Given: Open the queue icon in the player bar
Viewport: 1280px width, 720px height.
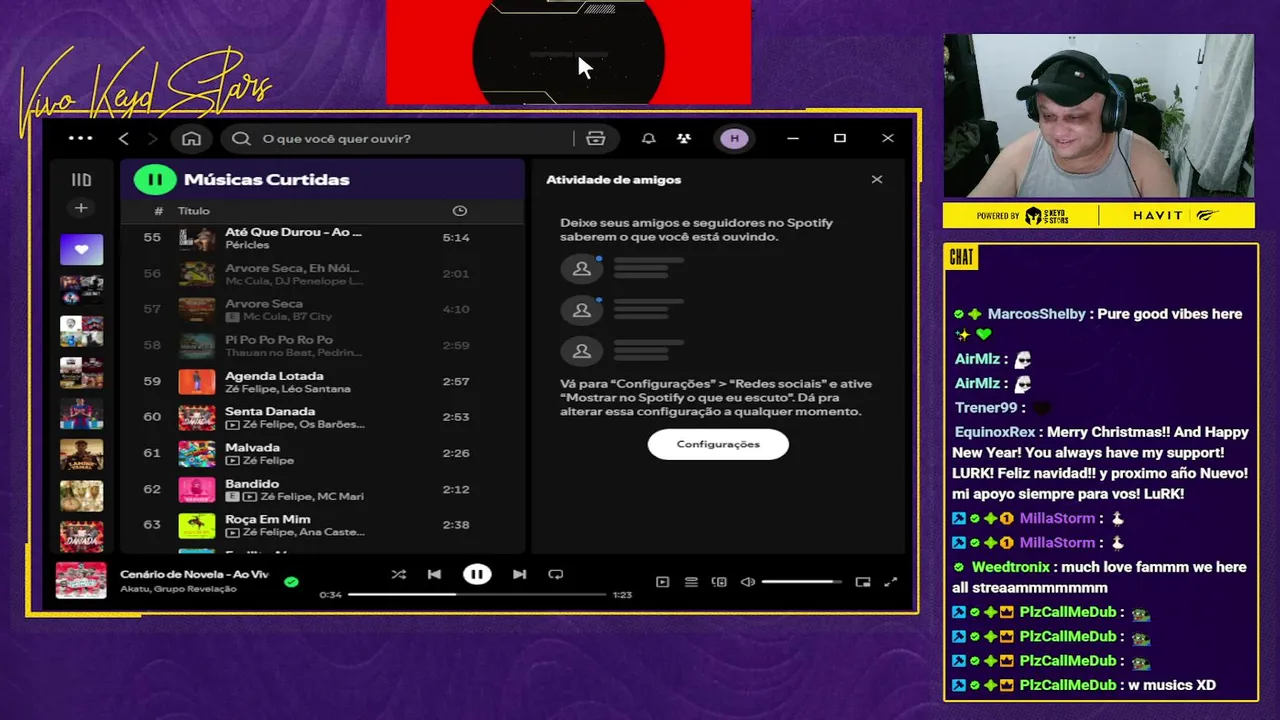Looking at the screenshot, I should [x=691, y=582].
